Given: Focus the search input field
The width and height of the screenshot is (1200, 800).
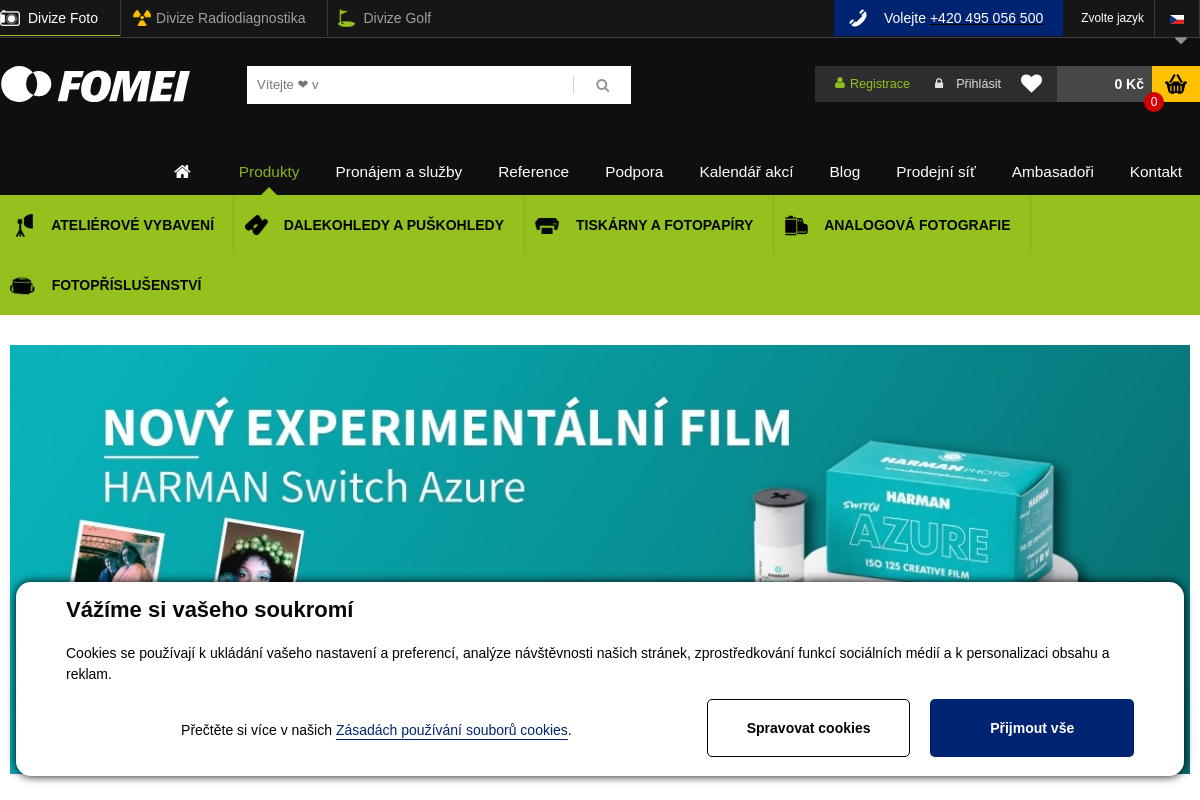Looking at the screenshot, I should tap(410, 85).
